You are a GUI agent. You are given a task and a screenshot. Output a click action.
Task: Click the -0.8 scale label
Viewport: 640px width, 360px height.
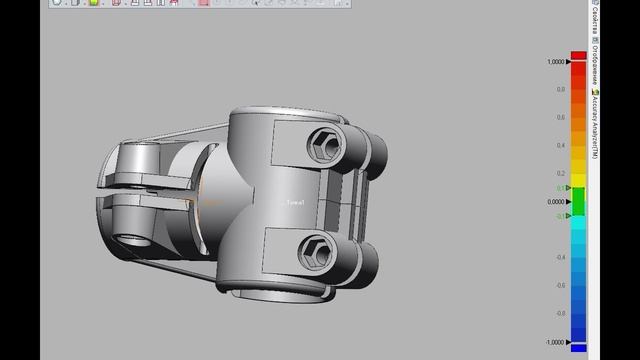(x=560, y=313)
